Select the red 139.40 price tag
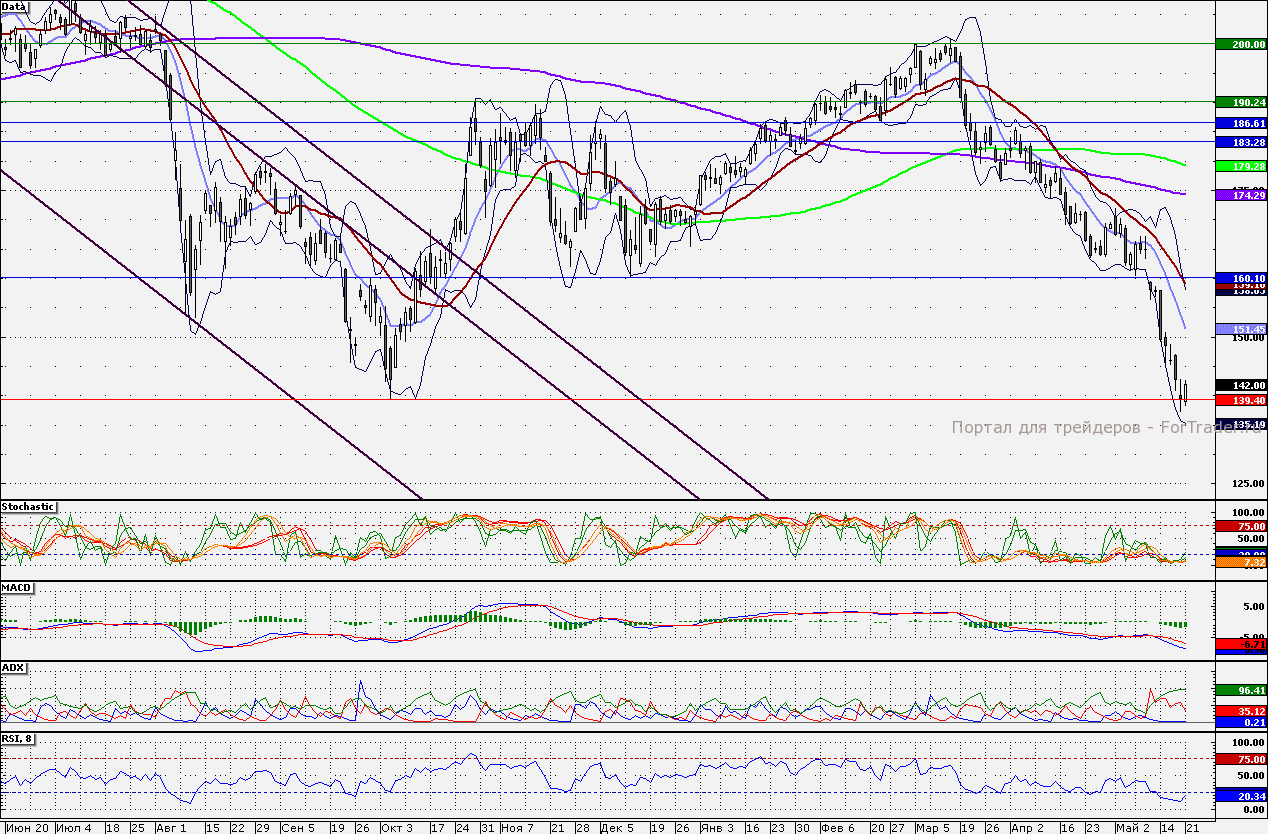This screenshot has height=834, width=1268. click(1240, 400)
